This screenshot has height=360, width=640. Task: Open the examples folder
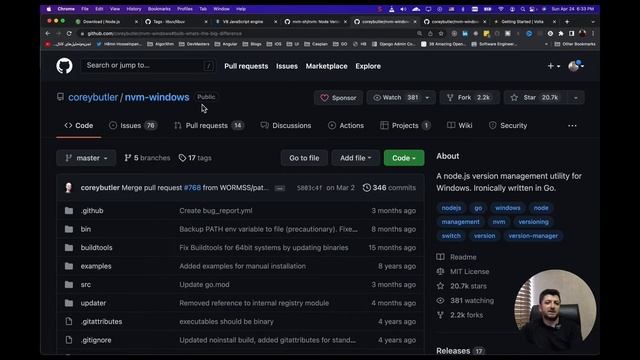coord(96,266)
